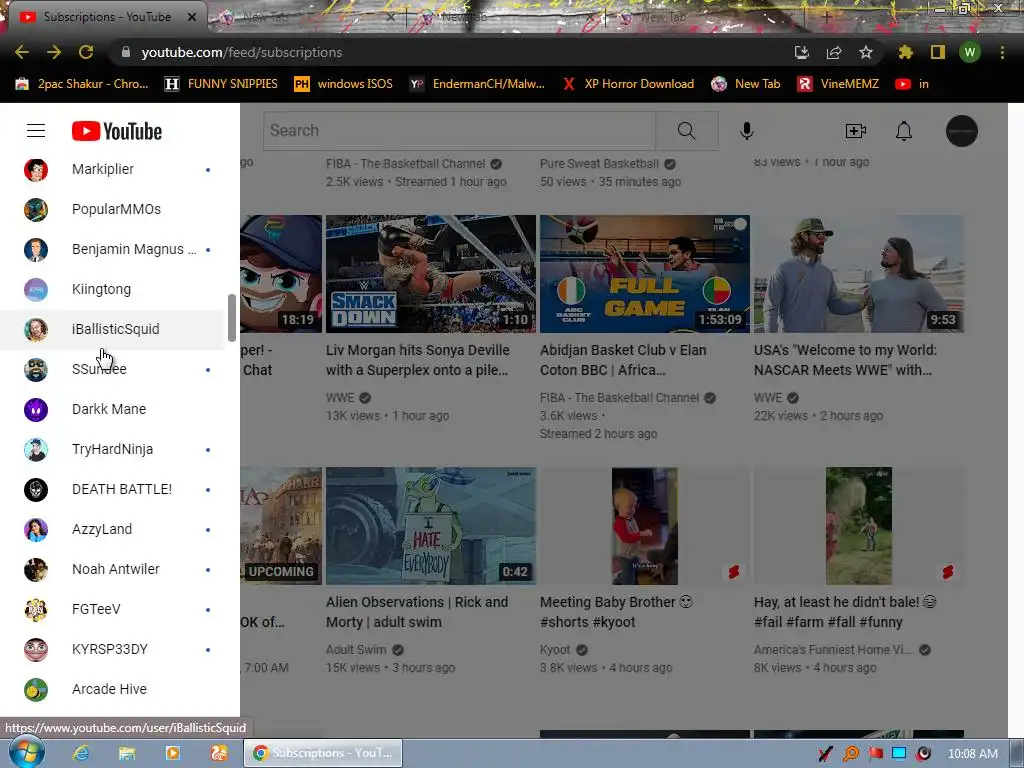
Task: Open New Tab bookmark in bookmarks bar
Action: click(746, 84)
